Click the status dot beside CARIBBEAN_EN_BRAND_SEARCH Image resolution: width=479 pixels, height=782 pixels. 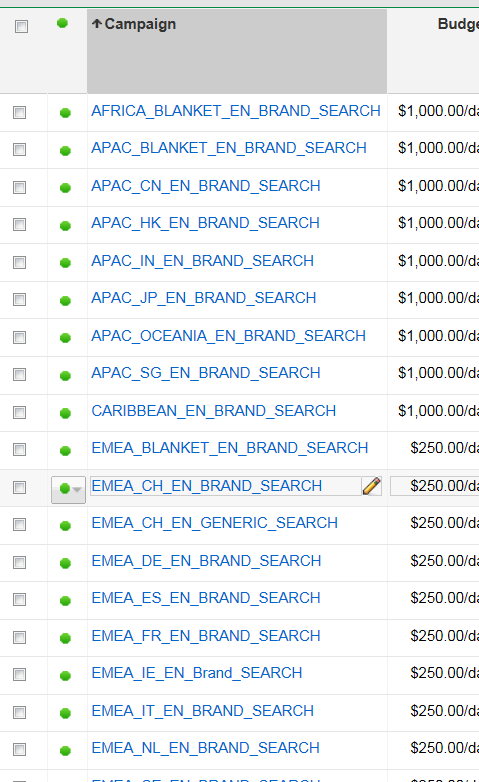(65, 413)
